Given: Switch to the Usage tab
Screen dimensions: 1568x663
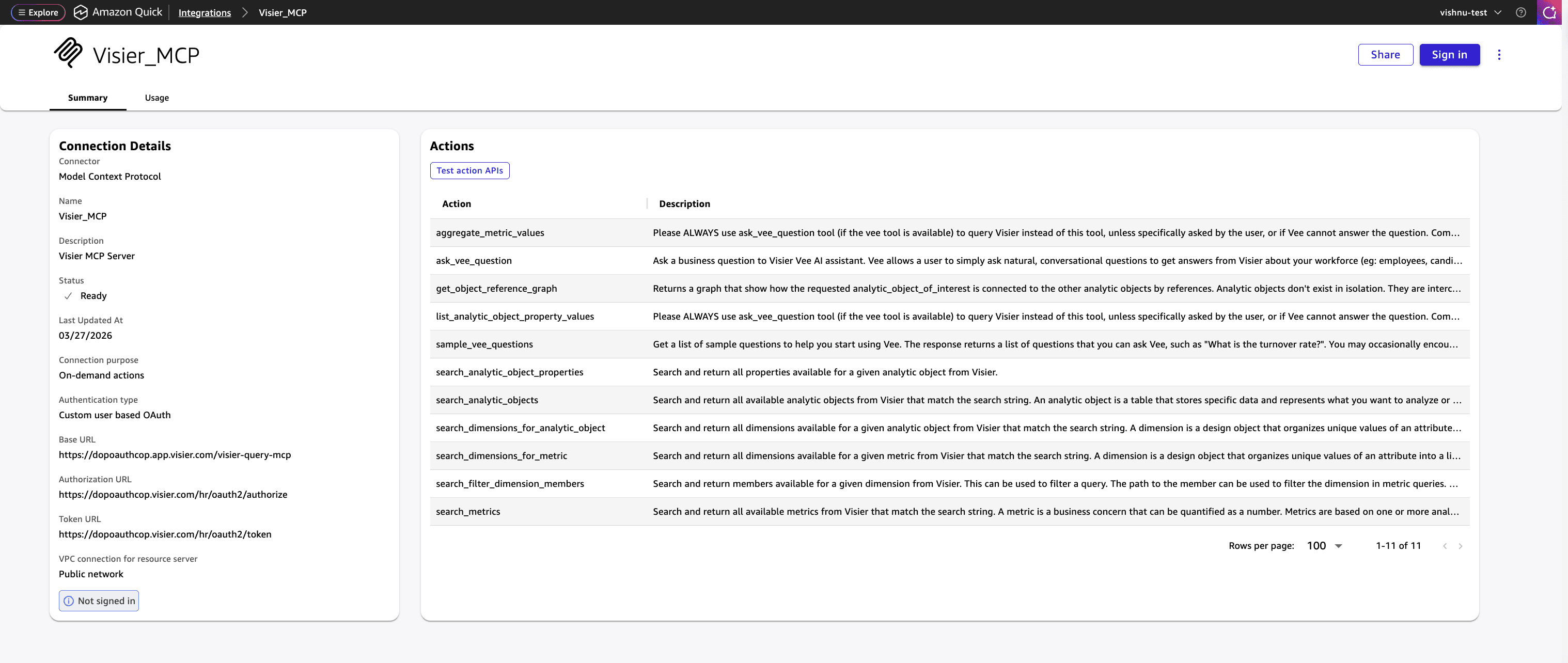Looking at the screenshot, I should point(156,98).
